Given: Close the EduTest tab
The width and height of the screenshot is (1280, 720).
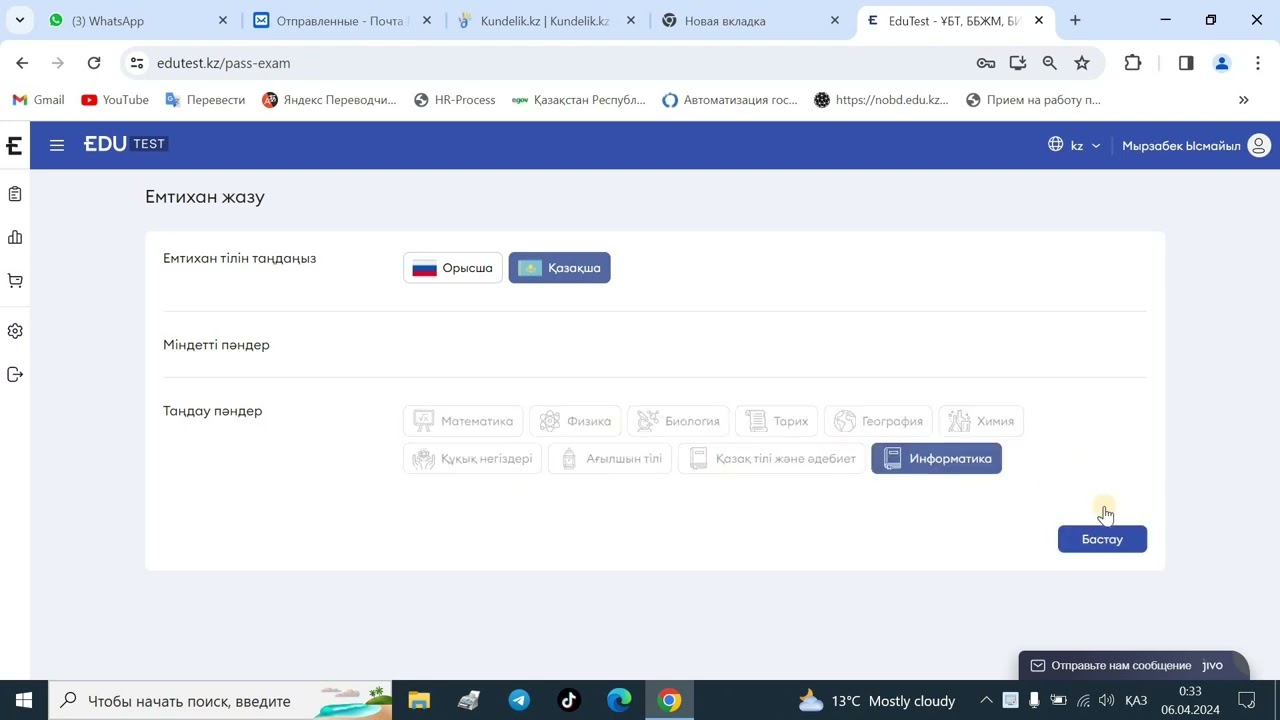Looking at the screenshot, I should [1039, 20].
